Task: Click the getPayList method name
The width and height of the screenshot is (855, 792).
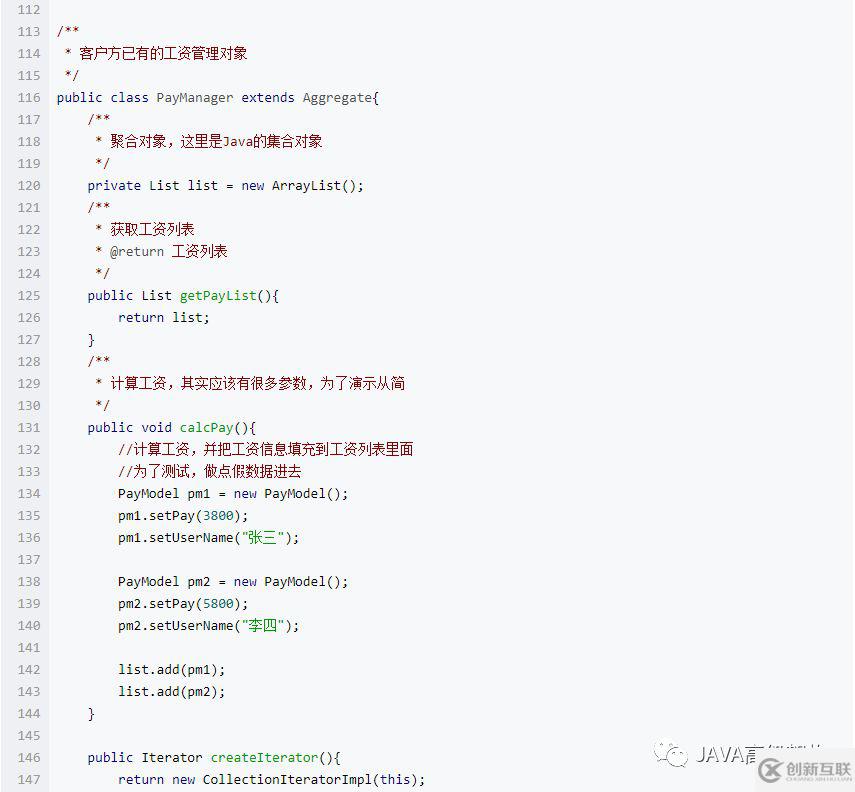Action: click(x=217, y=295)
